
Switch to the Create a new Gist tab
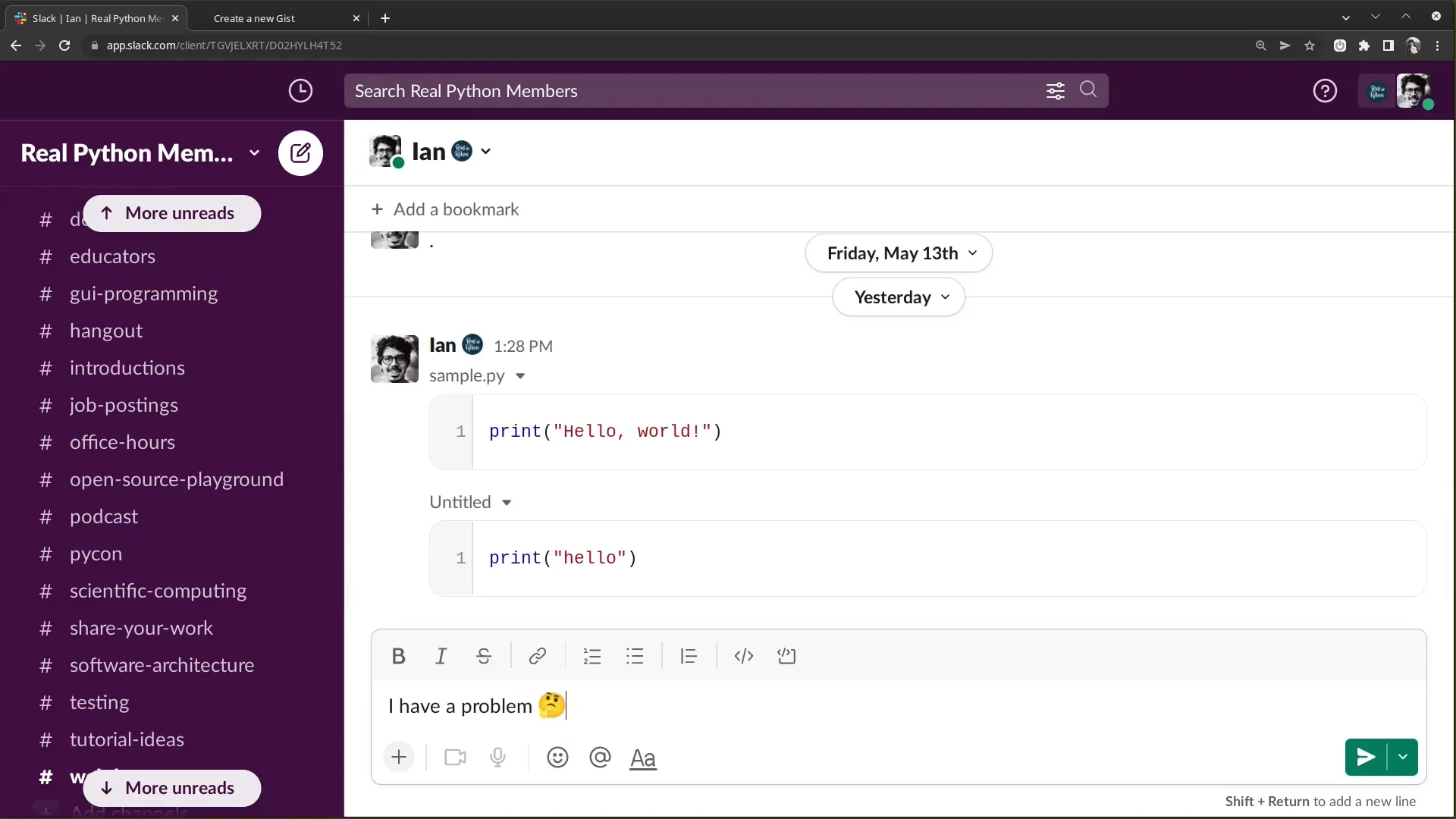(254, 18)
